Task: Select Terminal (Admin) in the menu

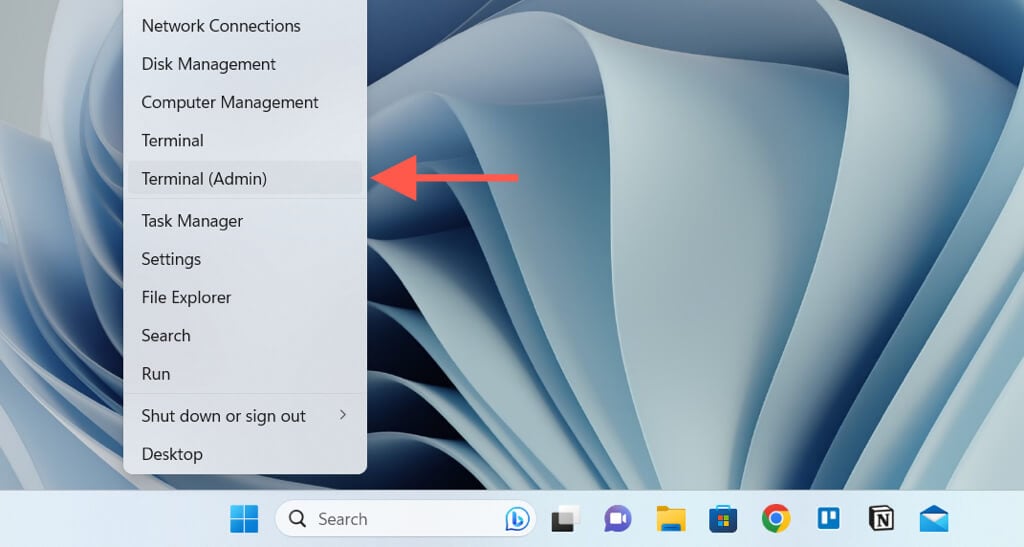Action: 245,178
